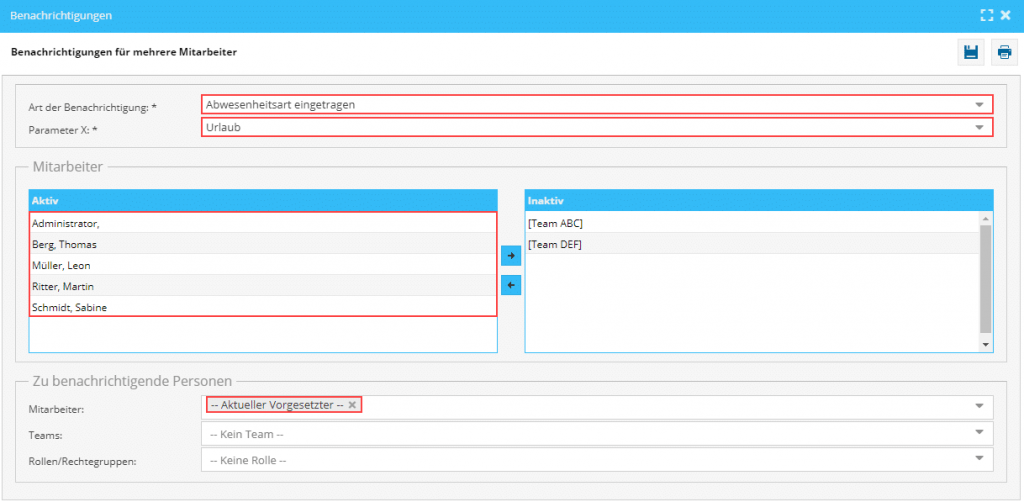Click the save disk icon
The height and width of the screenshot is (502, 1024).
[x=969, y=53]
